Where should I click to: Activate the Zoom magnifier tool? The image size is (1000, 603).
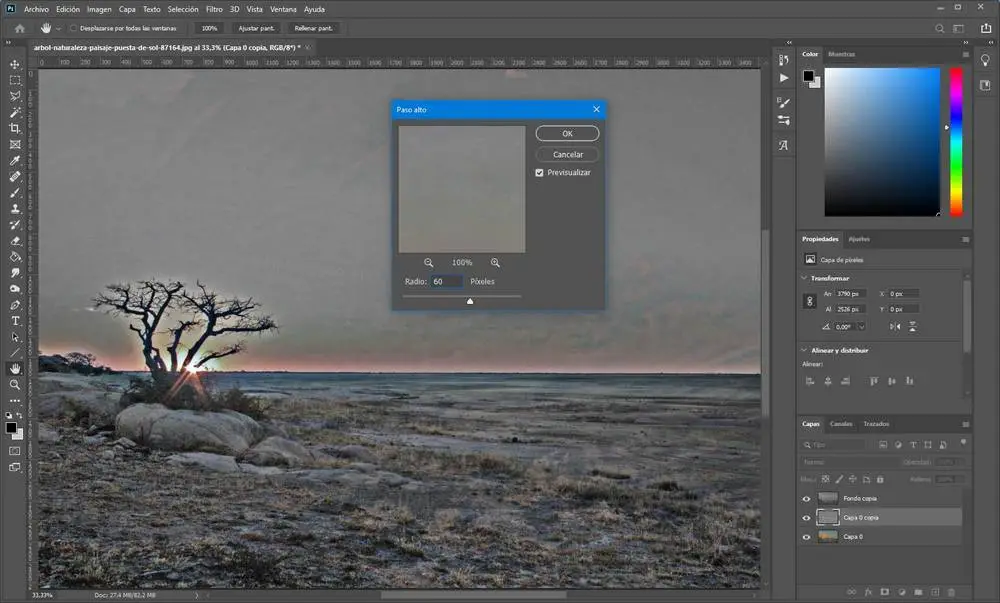[15, 384]
